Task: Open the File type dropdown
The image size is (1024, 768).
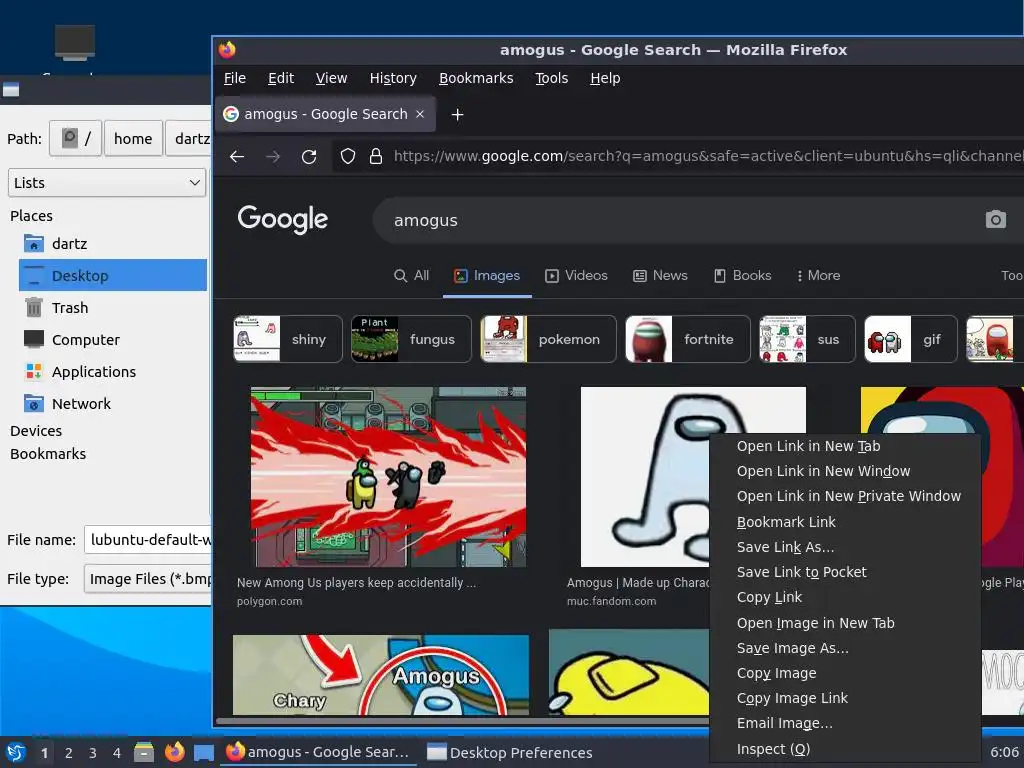Action: click(148, 579)
